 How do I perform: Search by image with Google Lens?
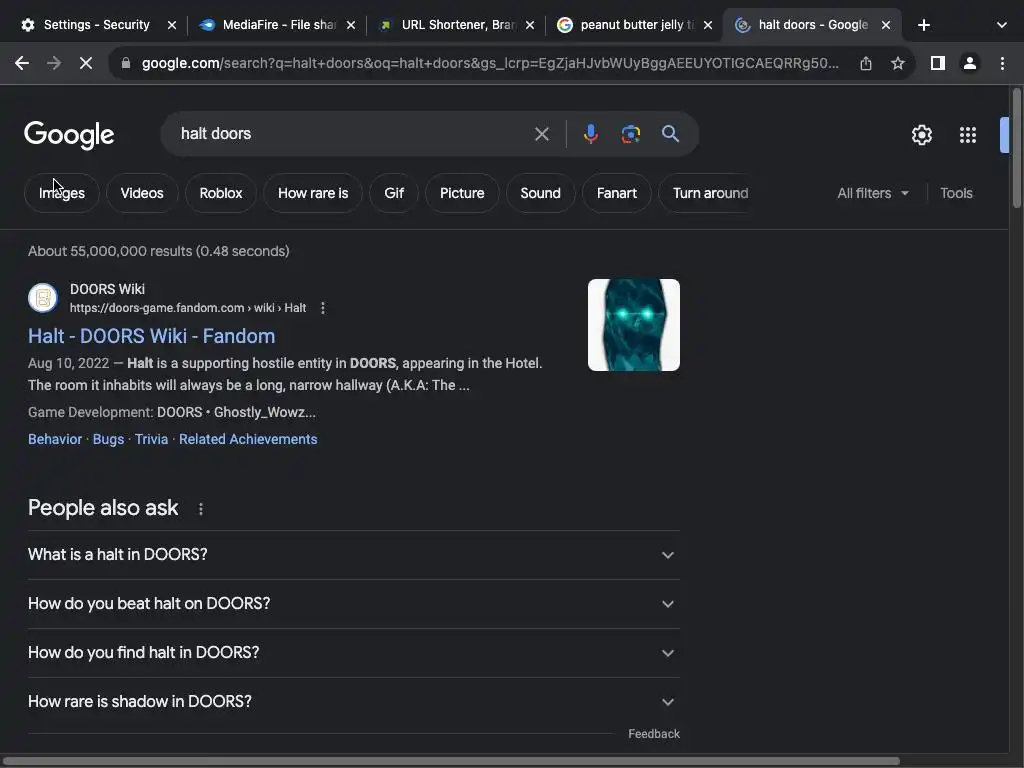(630, 134)
